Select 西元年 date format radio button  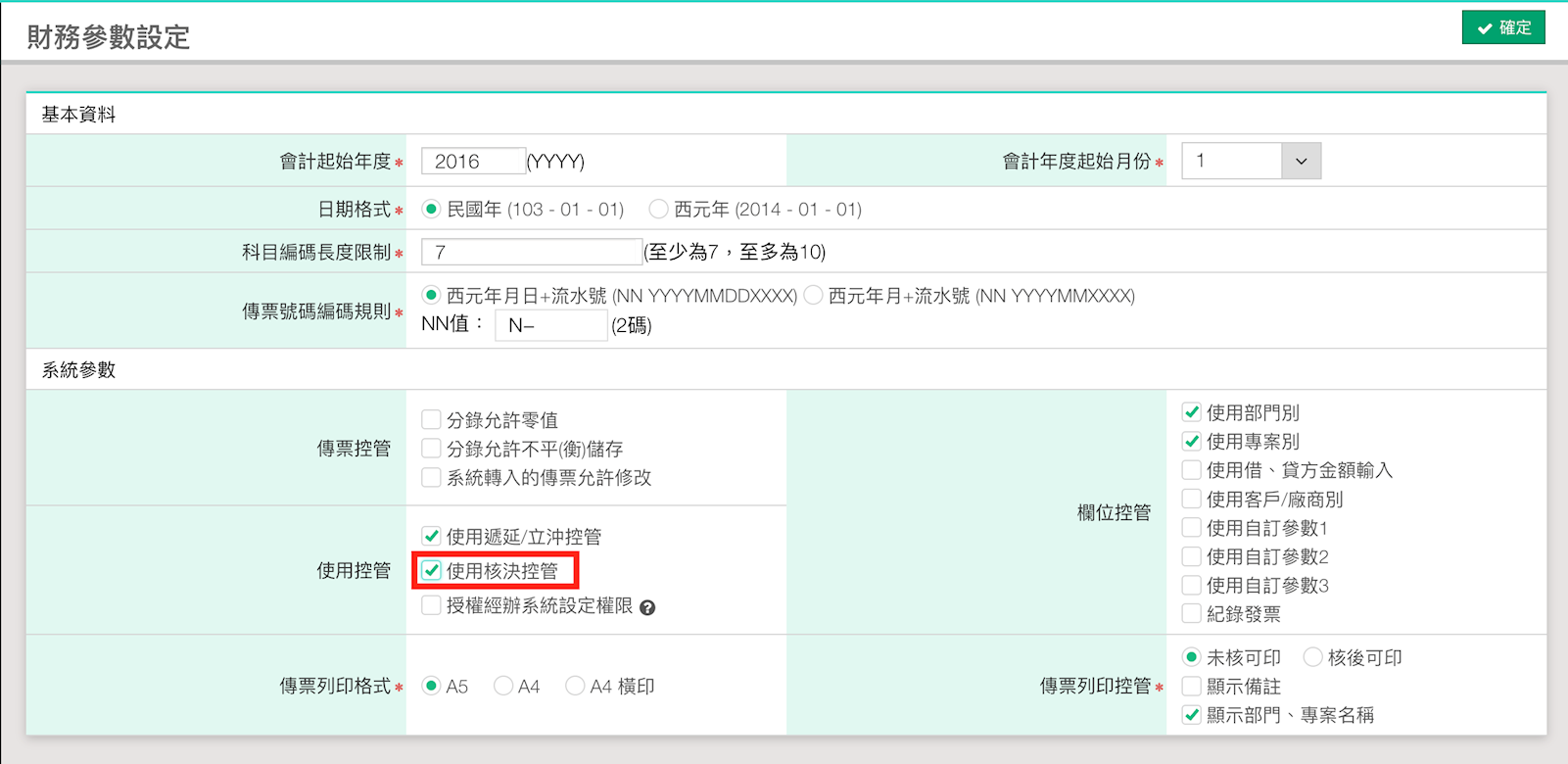pyautogui.click(x=659, y=210)
